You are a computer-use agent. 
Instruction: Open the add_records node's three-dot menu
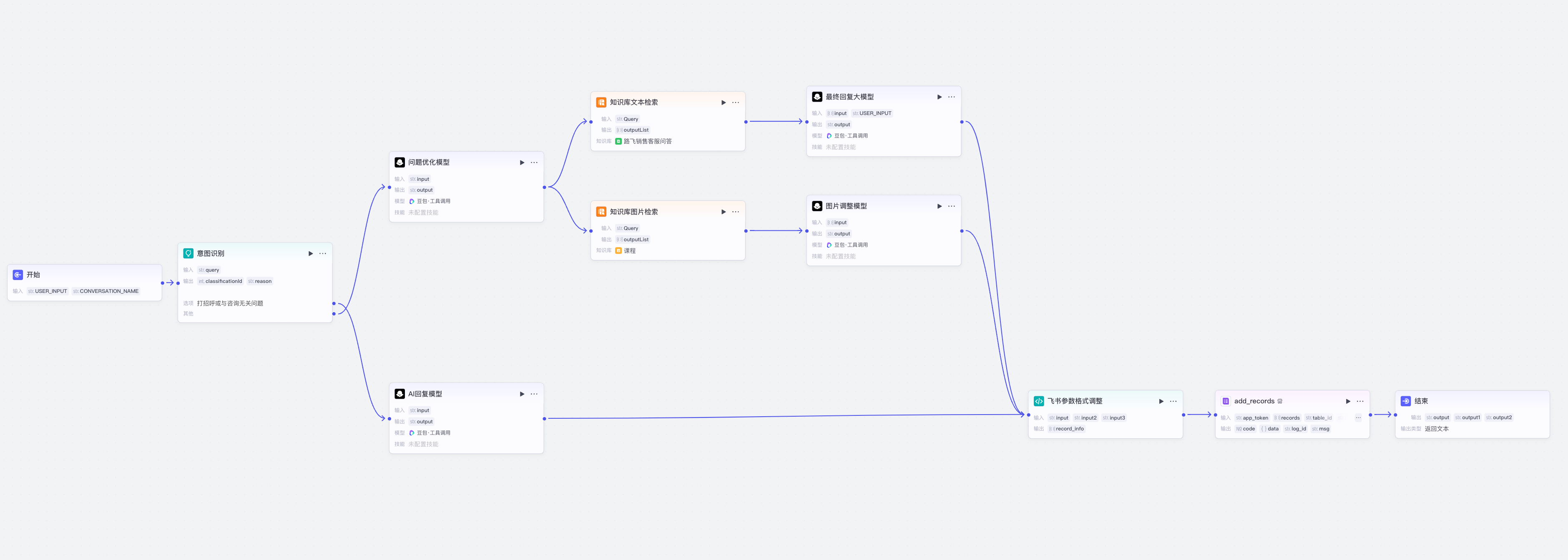(1360, 401)
